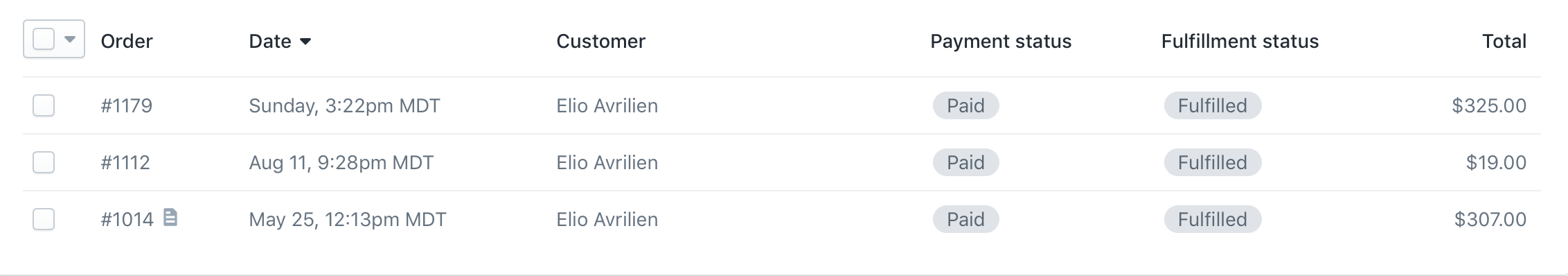Open the note icon beside order #1014
The height and width of the screenshot is (276, 1568).
(x=170, y=218)
